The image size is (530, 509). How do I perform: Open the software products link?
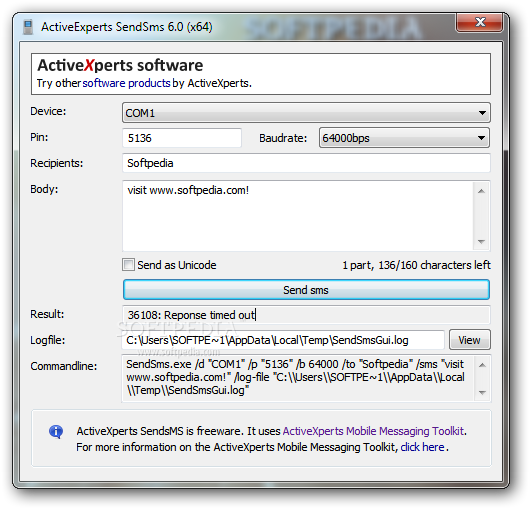[126, 83]
